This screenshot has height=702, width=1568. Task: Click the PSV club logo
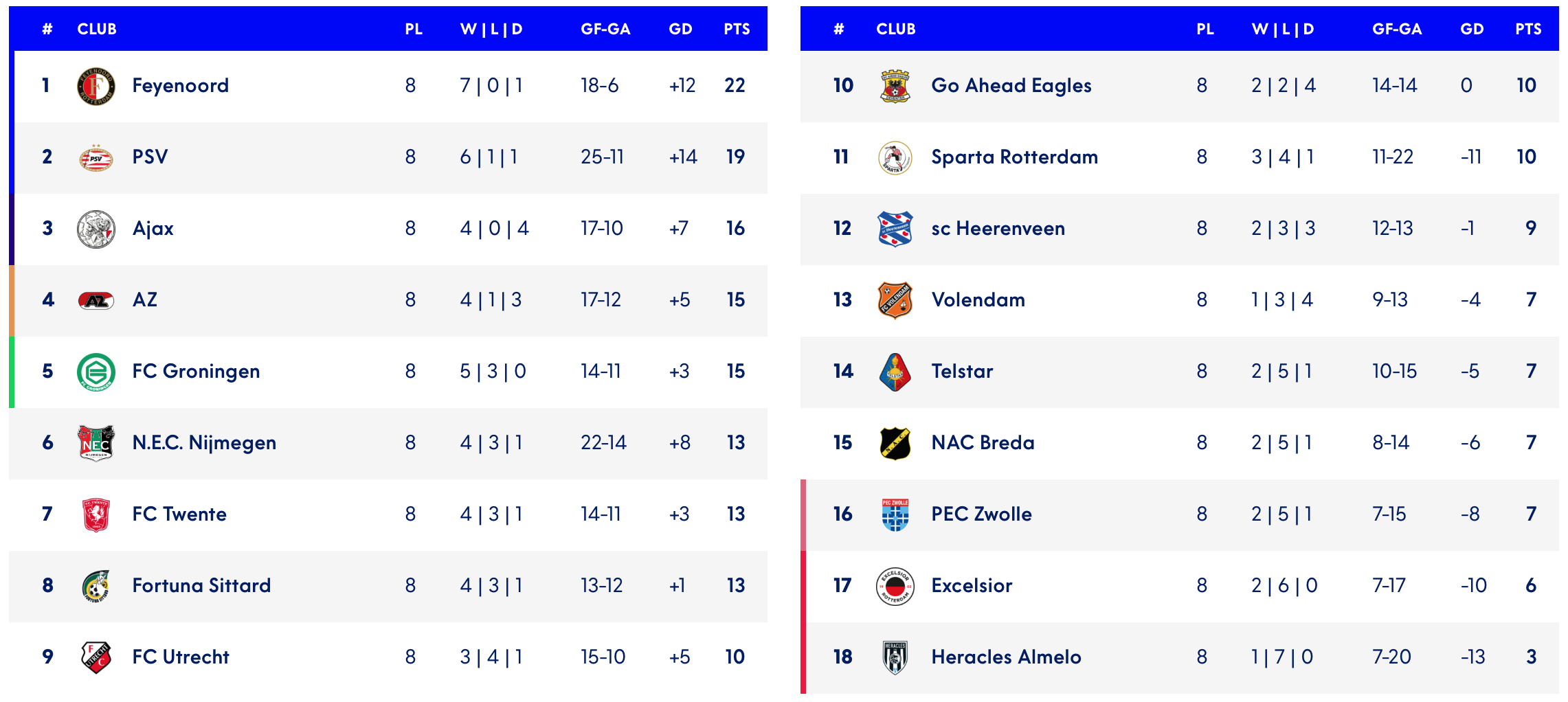96,158
